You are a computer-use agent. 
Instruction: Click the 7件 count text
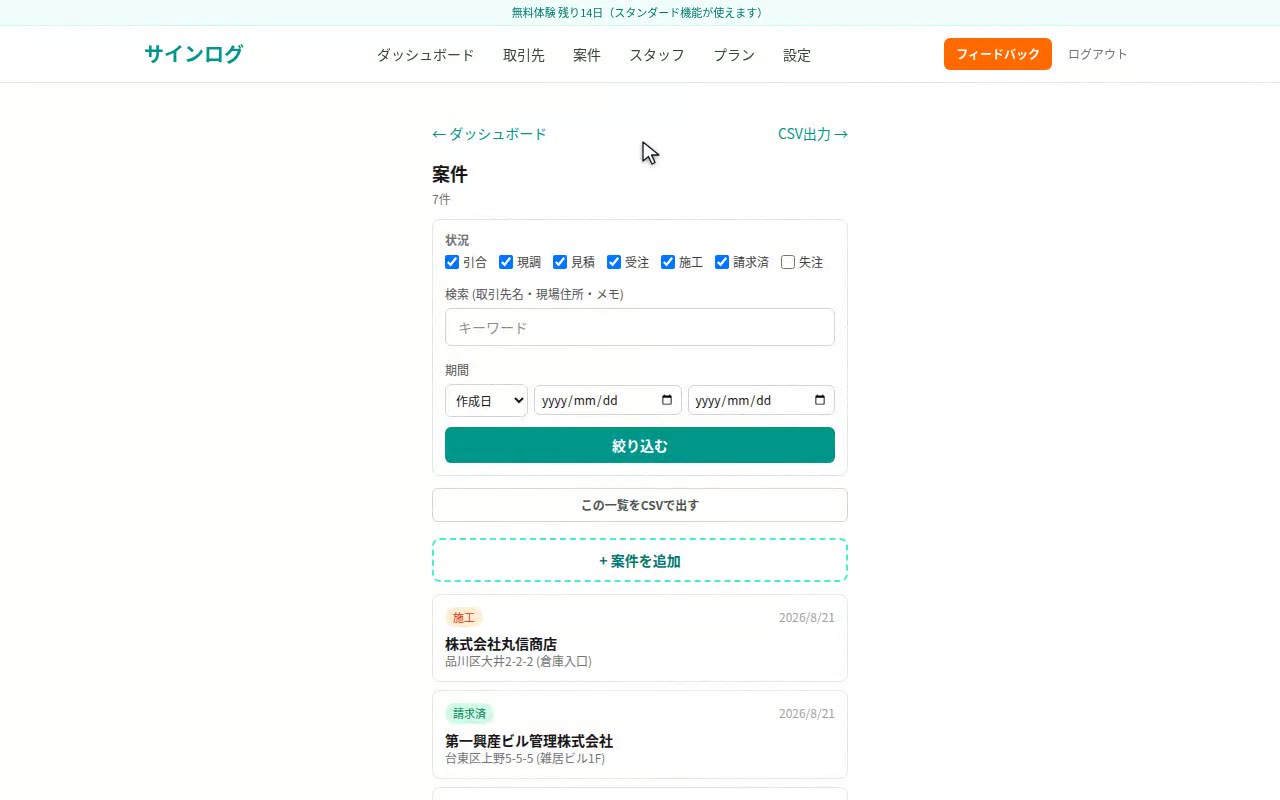click(441, 199)
